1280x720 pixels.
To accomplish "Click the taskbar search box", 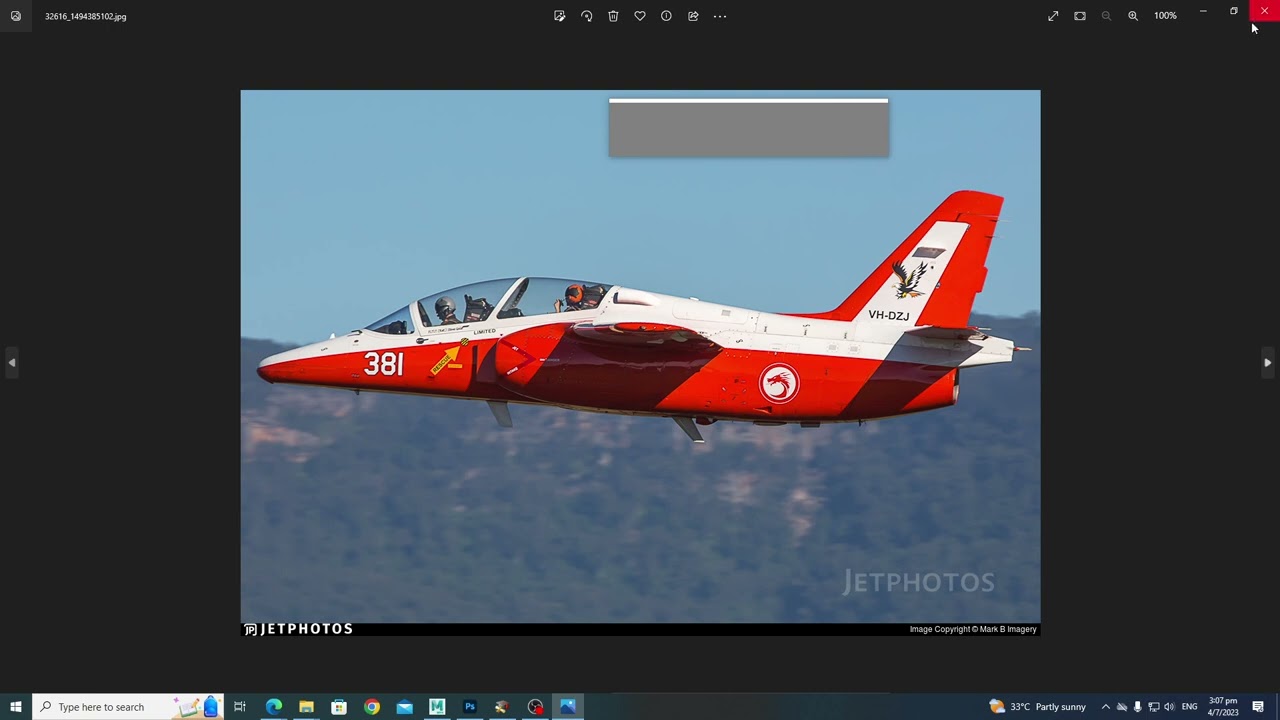I will click(128, 707).
